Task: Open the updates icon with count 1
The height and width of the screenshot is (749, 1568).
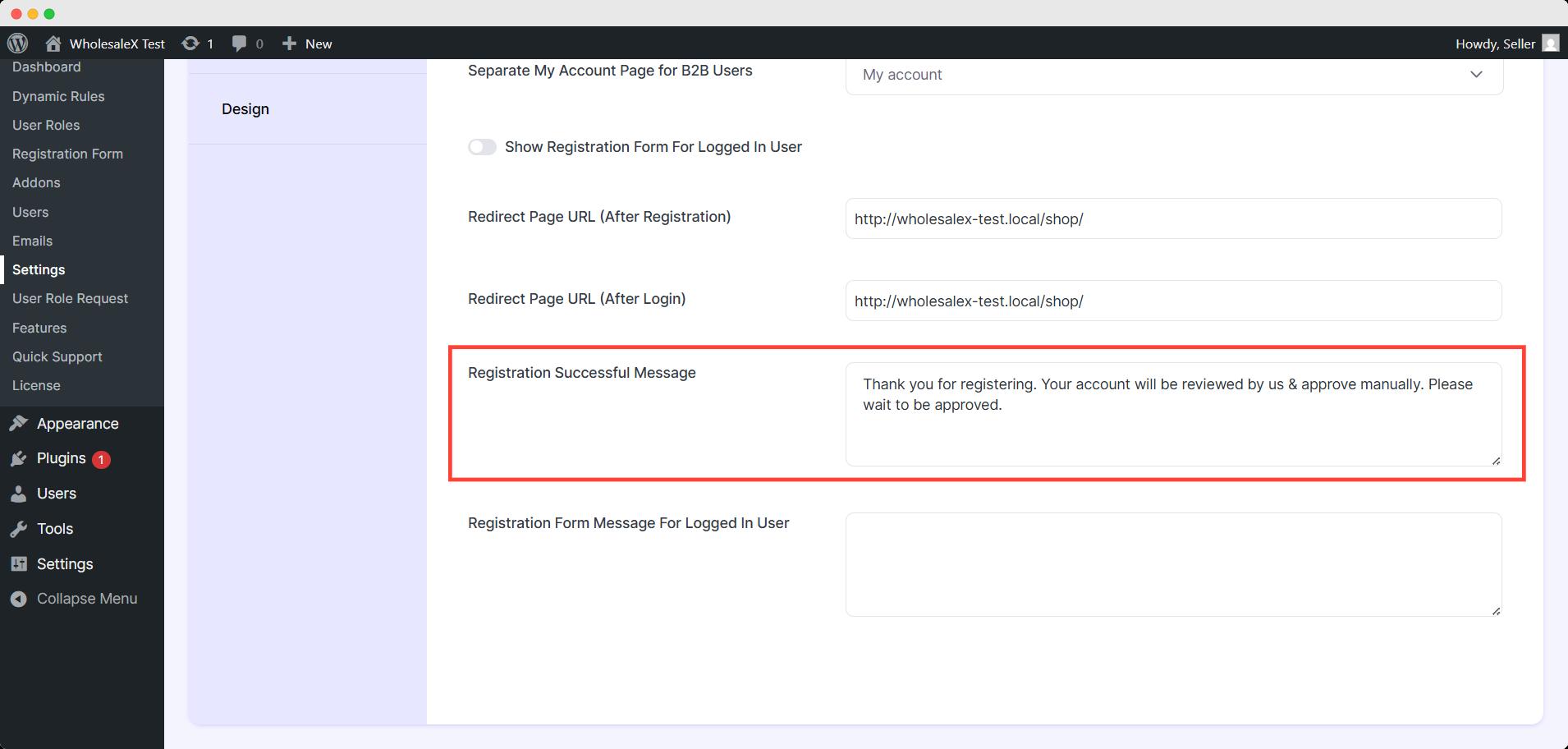Action: pos(190,44)
